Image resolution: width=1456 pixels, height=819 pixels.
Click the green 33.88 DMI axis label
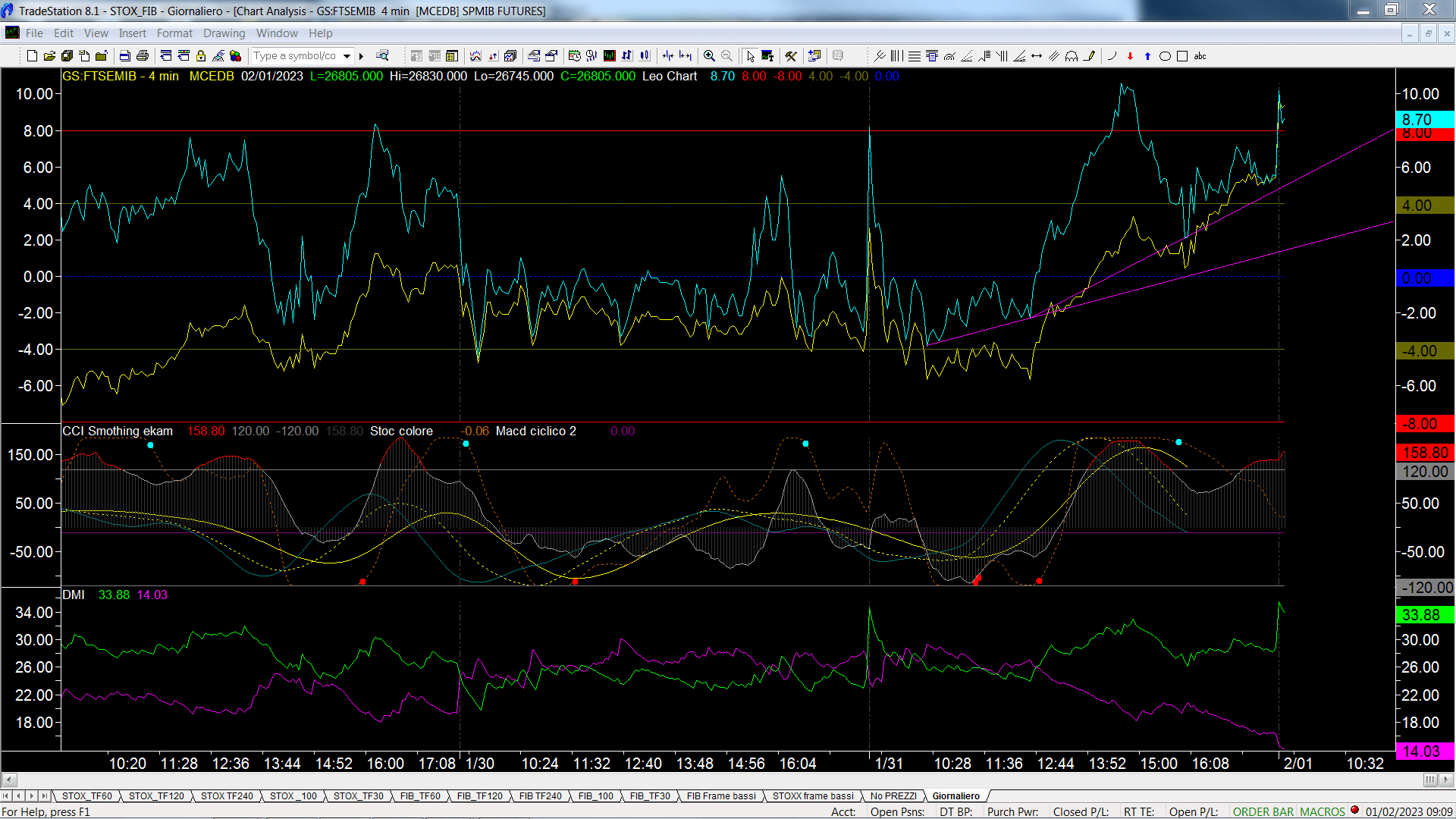[1424, 615]
